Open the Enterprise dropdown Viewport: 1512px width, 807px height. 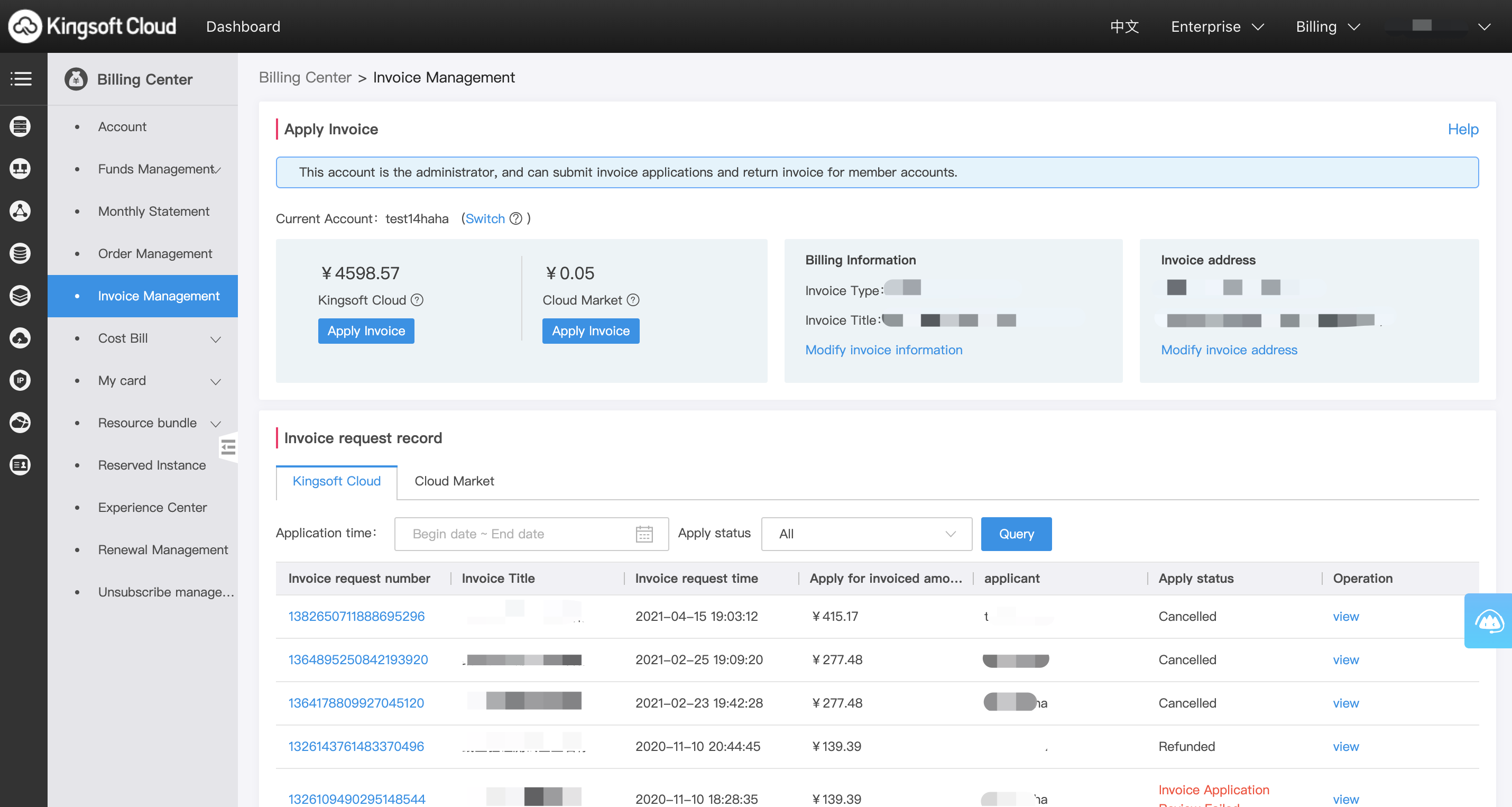click(x=1218, y=27)
